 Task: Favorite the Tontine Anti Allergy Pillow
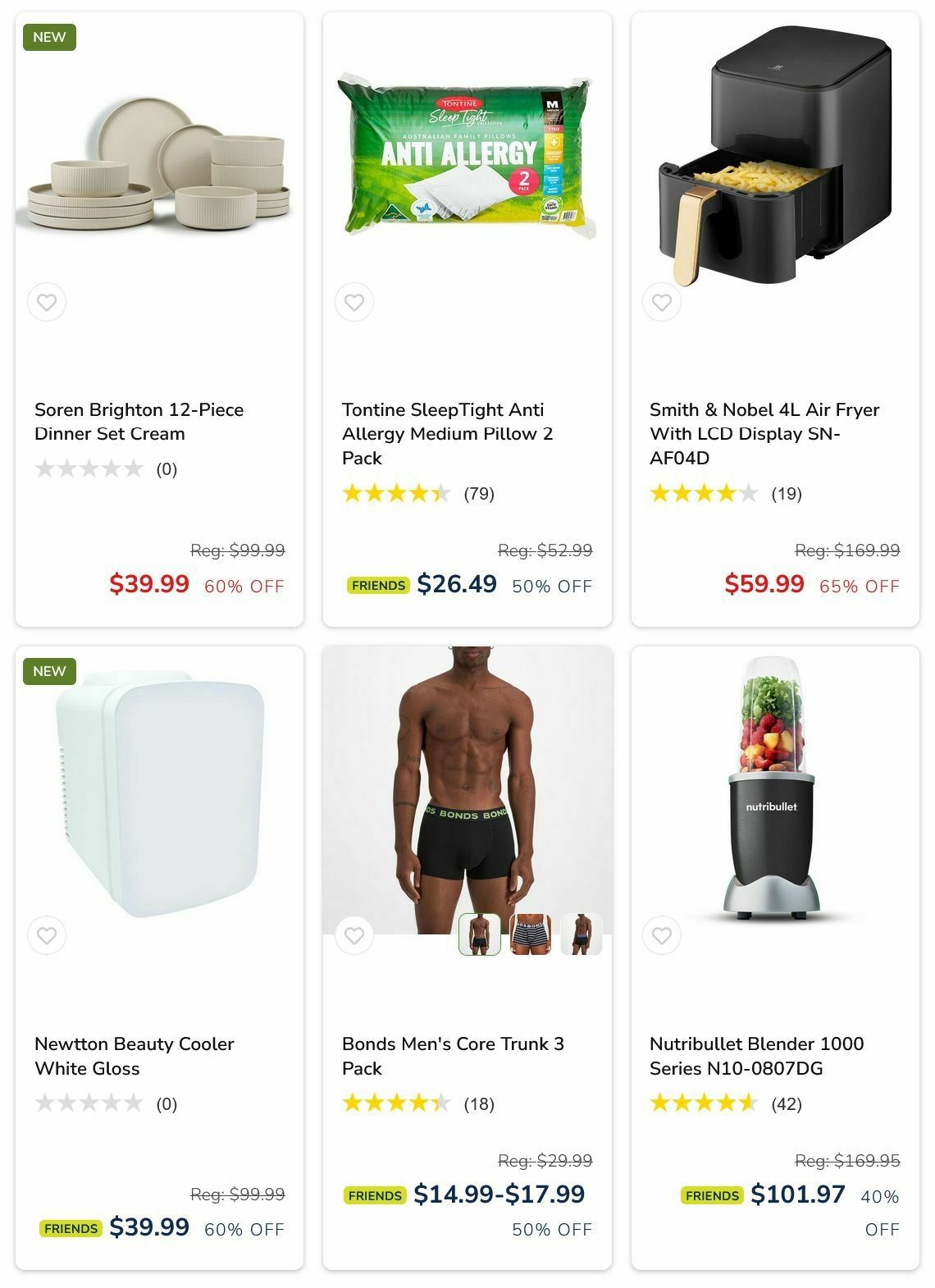354,302
